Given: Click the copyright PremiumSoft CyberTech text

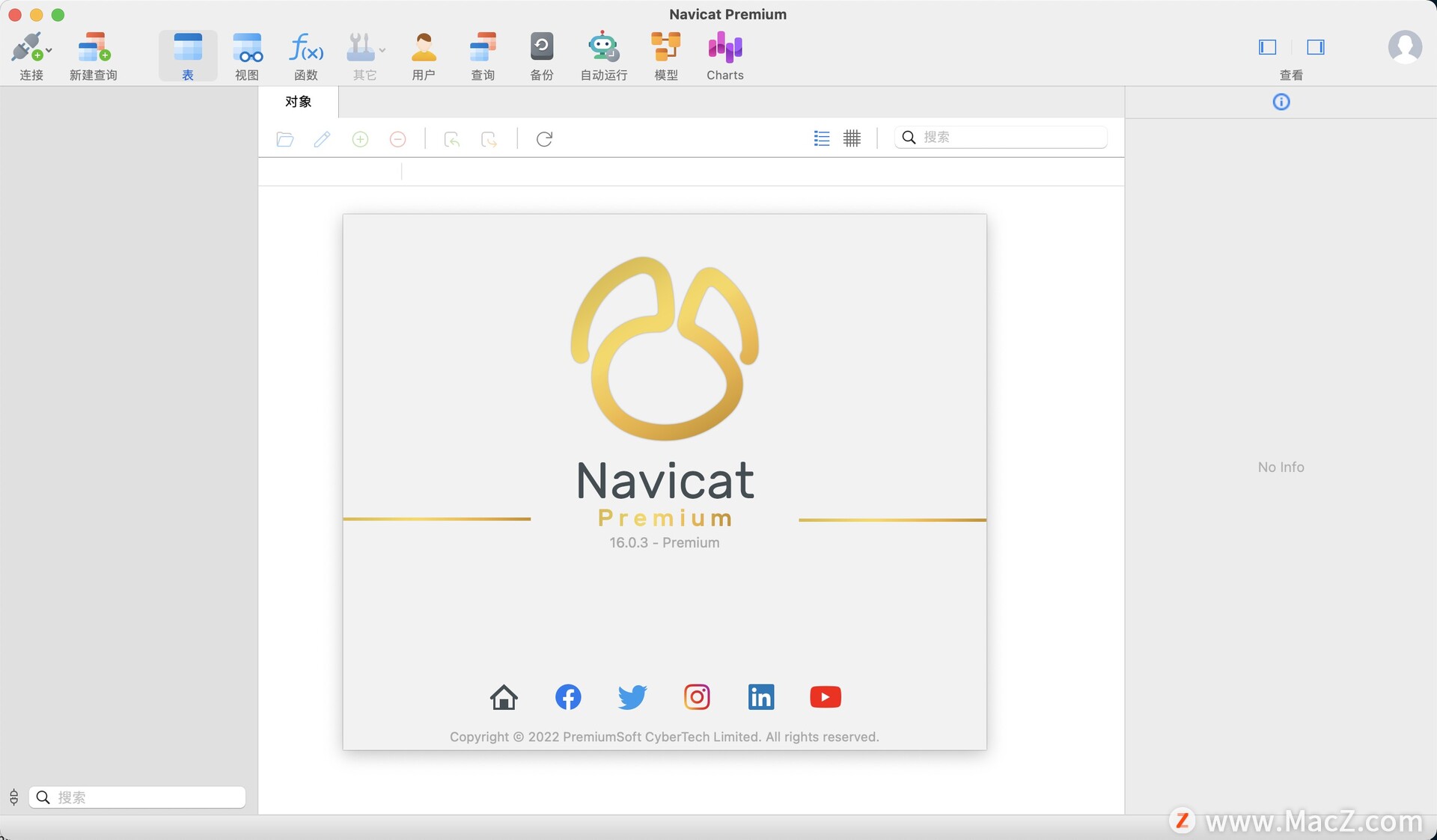Looking at the screenshot, I should click(665, 737).
